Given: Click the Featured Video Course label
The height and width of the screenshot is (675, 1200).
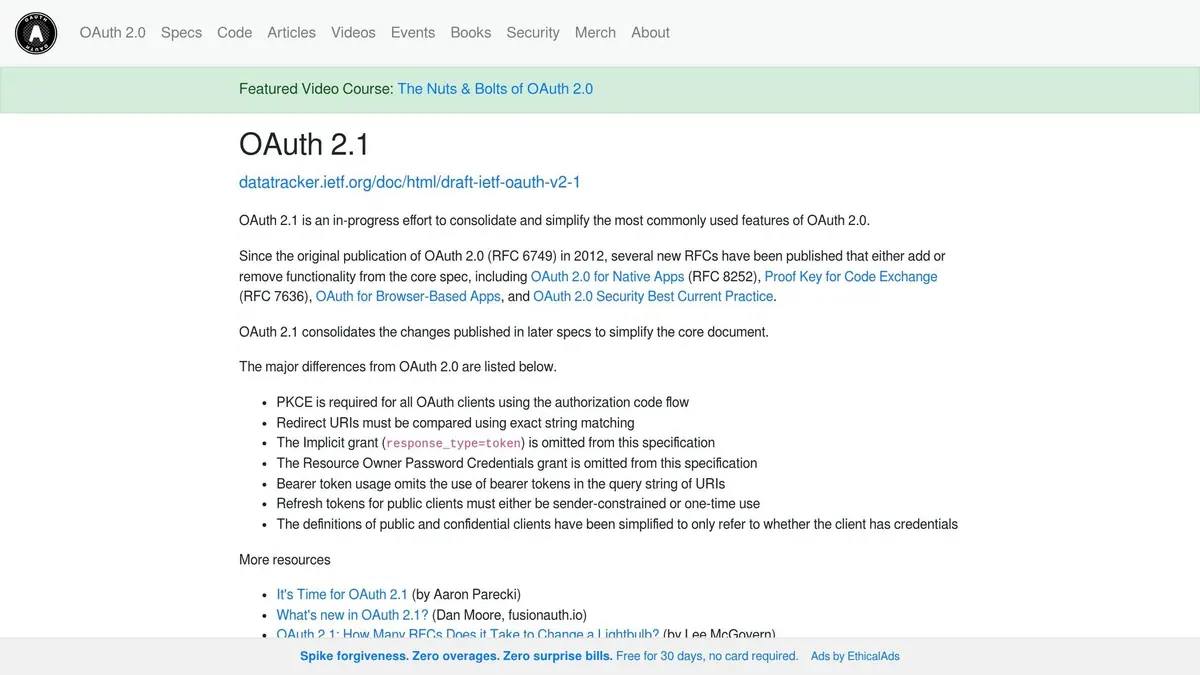Looking at the screenshot, I should coord(316,89).
